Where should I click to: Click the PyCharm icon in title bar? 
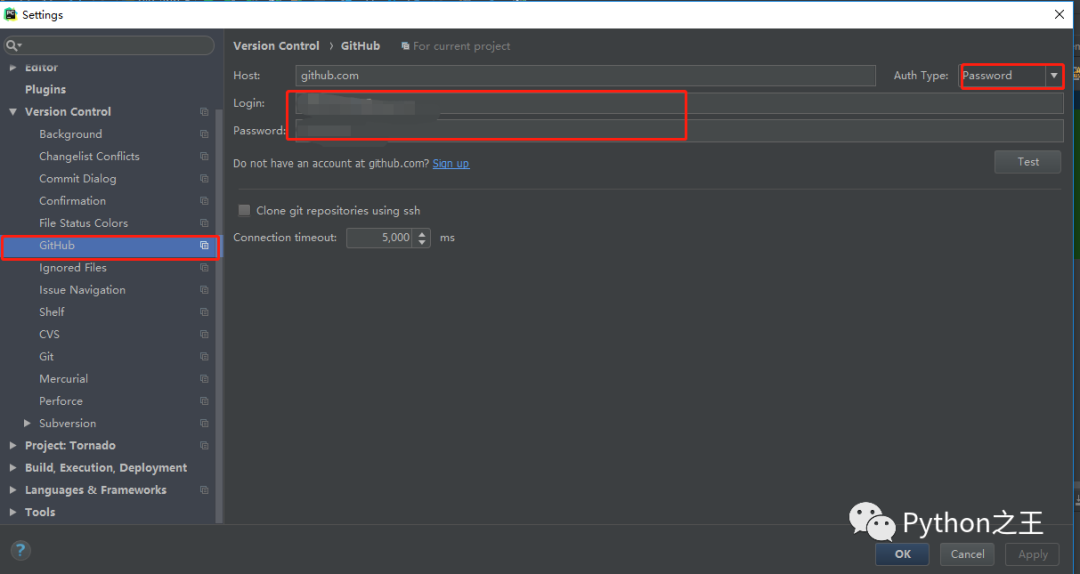click(10, 14)
